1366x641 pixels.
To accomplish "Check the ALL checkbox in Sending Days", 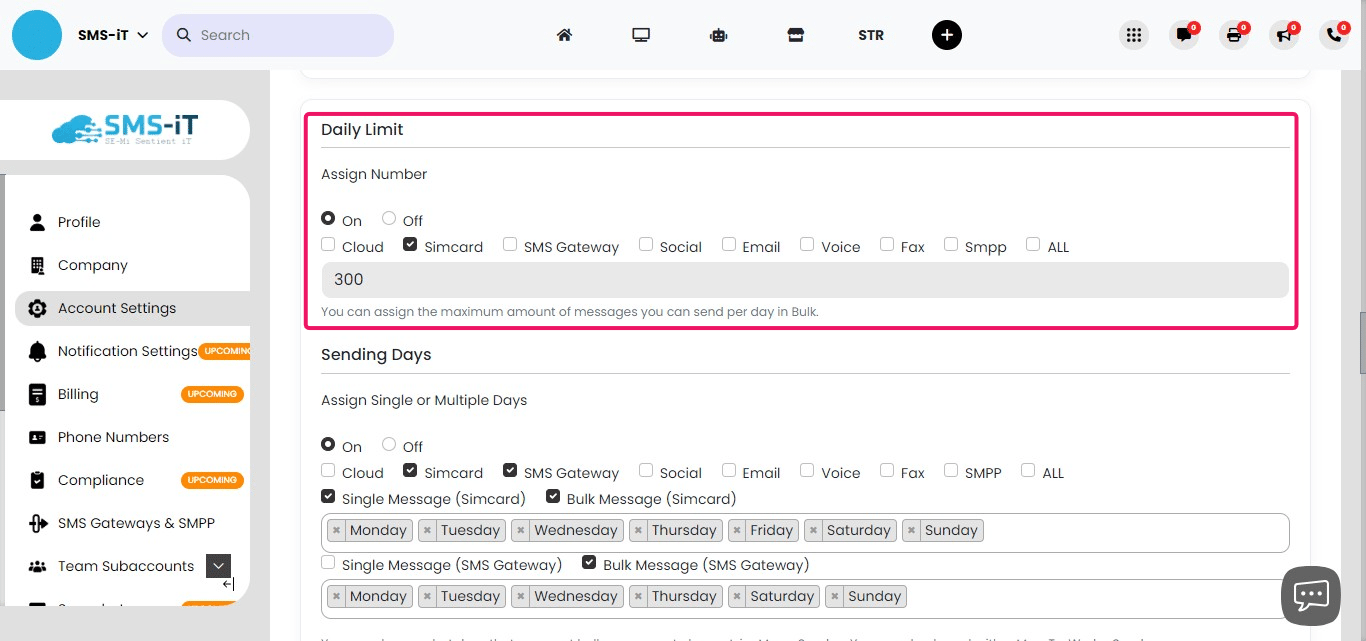I will [x=1028, y=469].
